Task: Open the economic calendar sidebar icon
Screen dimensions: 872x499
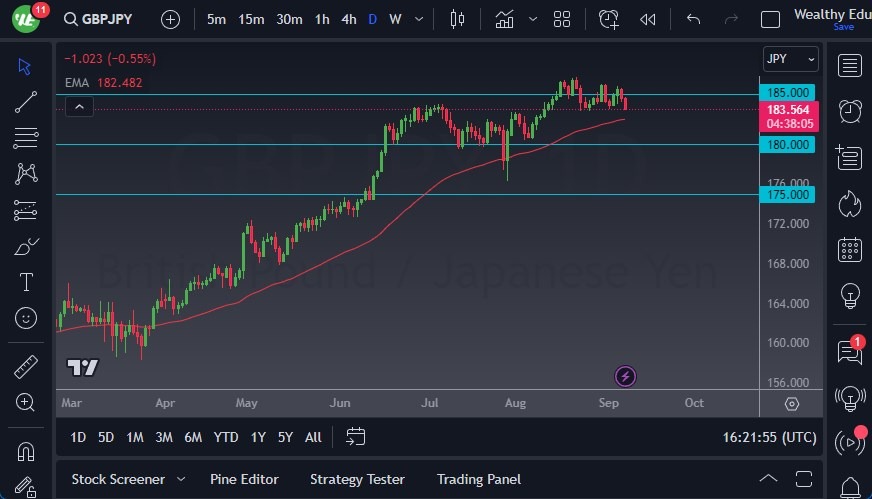Action: [850, 250]
